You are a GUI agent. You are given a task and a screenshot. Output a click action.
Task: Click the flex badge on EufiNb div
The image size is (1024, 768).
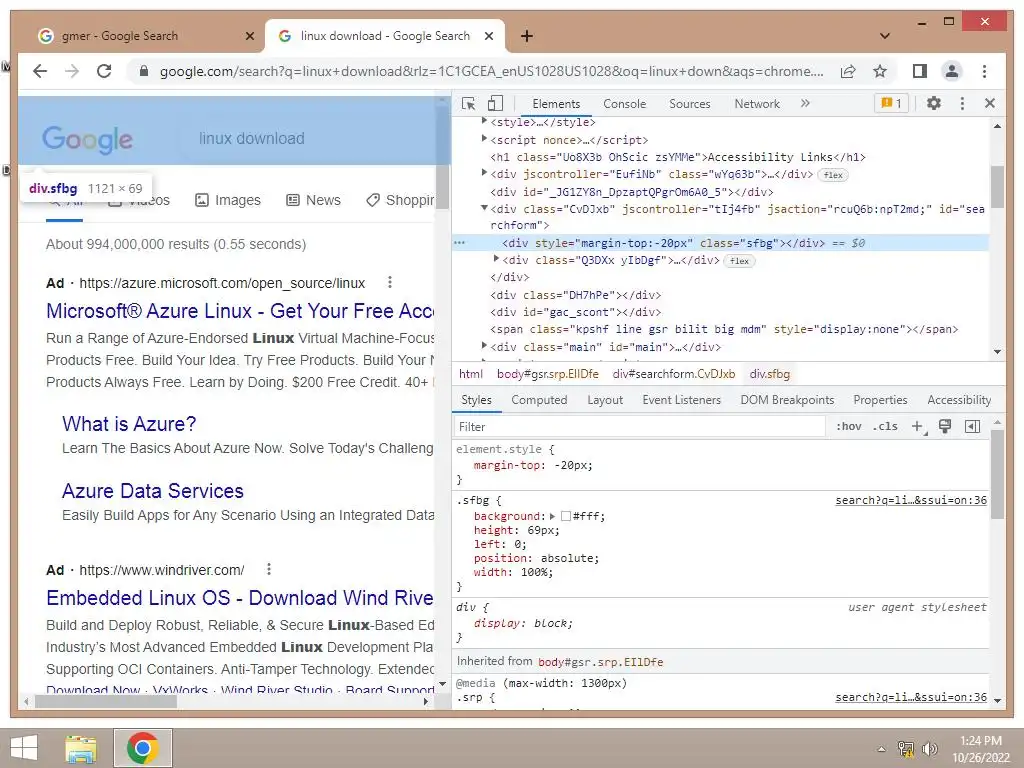point(833,175)
